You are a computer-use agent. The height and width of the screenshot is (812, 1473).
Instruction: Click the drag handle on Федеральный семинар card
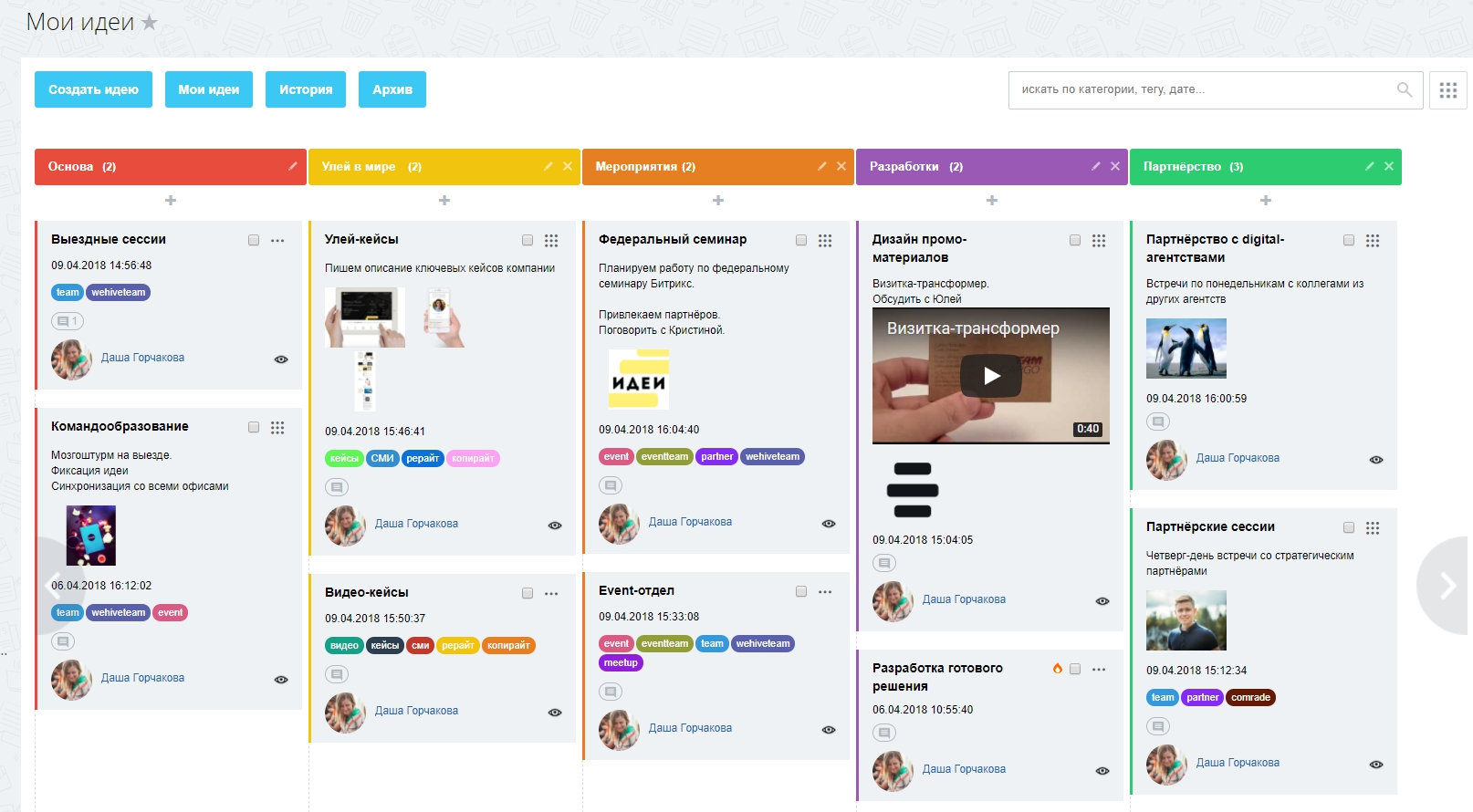[825, 241]
